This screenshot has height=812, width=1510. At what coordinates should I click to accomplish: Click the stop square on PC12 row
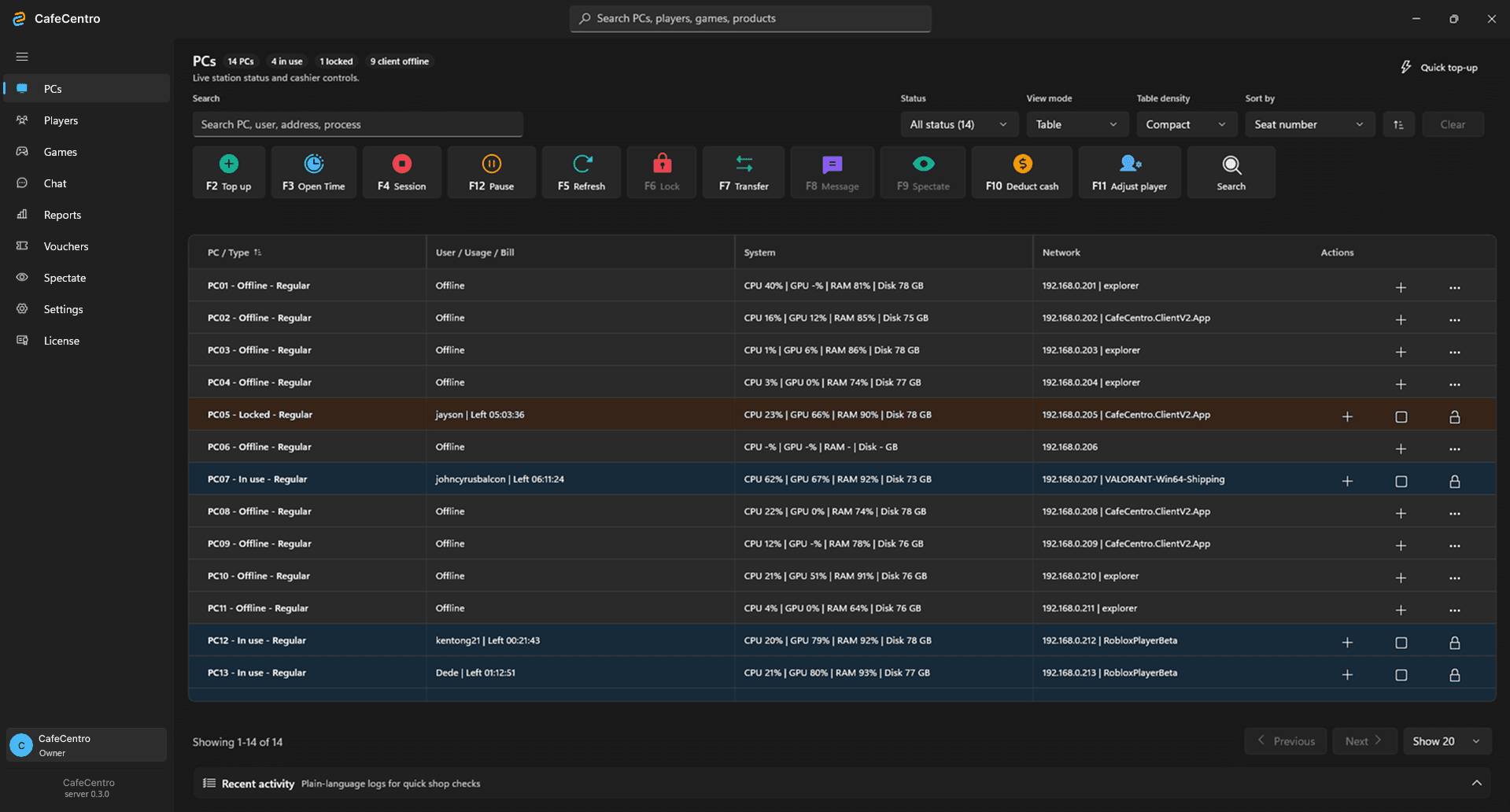1401,642
